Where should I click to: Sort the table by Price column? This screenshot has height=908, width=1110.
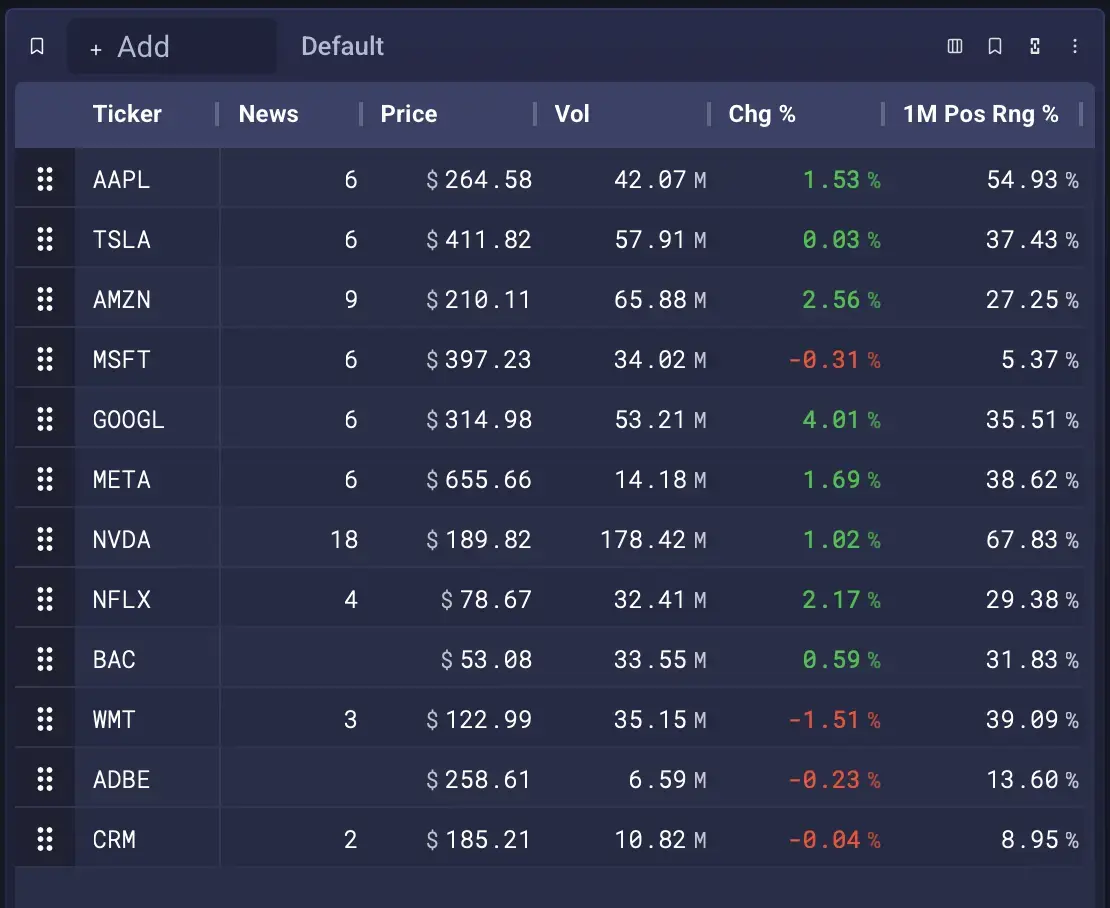tap(408, 114)
